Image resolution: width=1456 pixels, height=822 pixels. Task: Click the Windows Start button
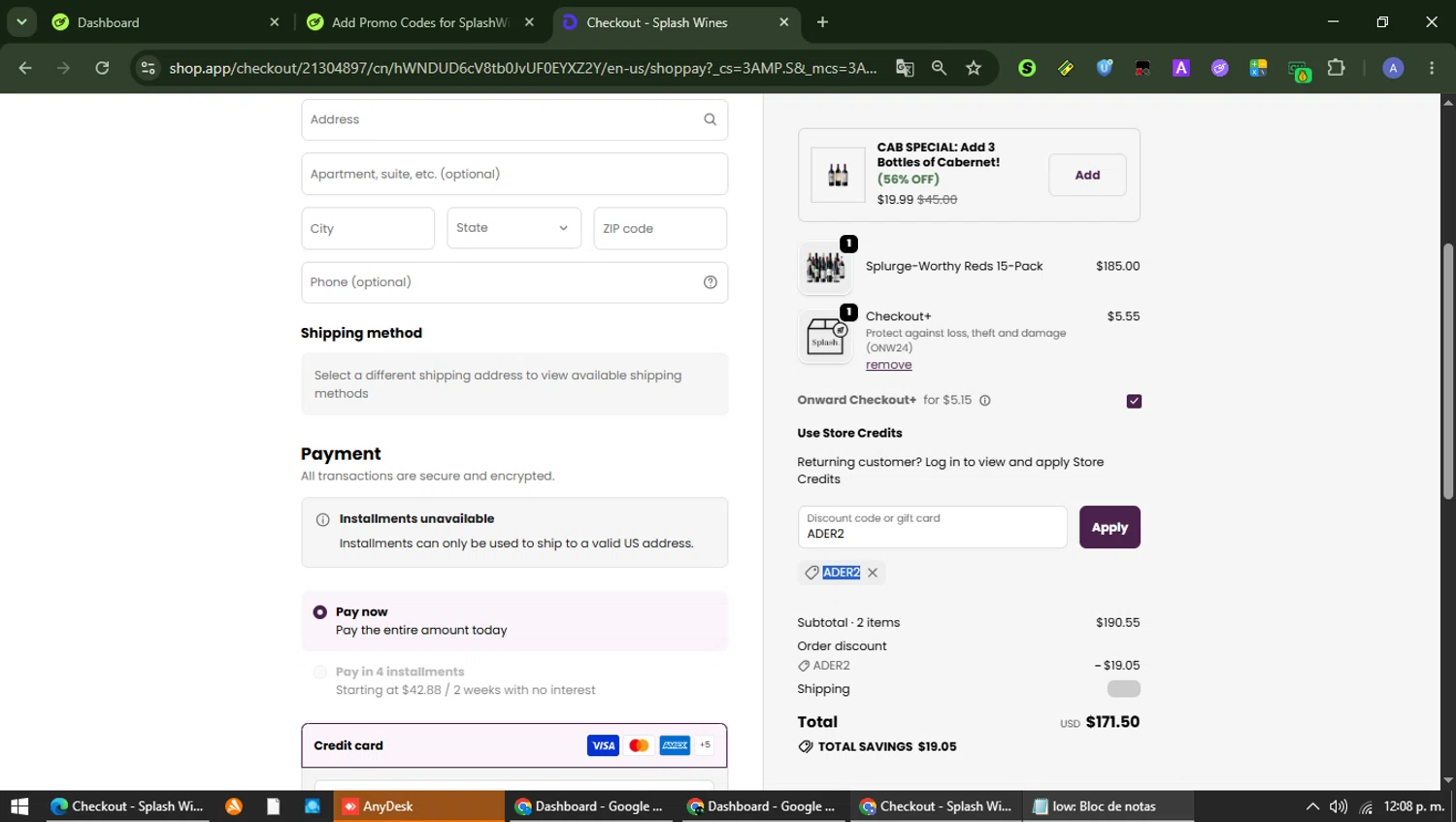19,806
